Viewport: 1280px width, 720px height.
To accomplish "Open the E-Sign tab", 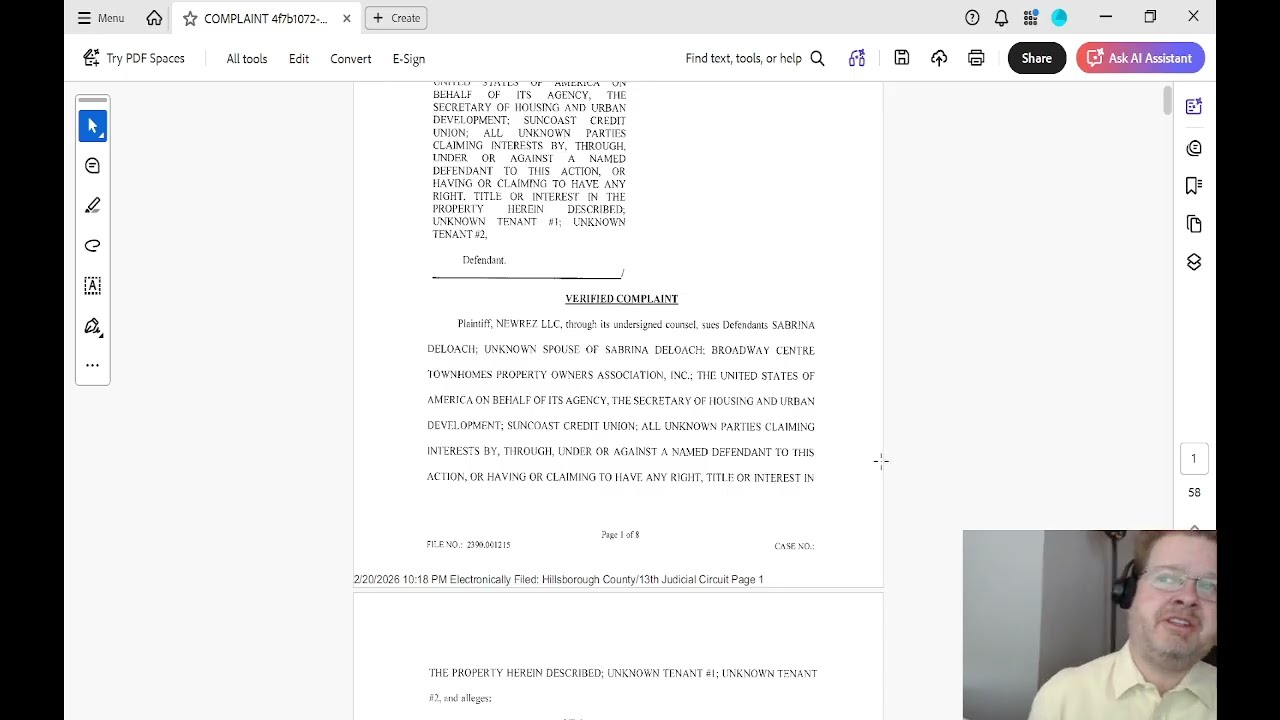I will (x=409, y=59).
